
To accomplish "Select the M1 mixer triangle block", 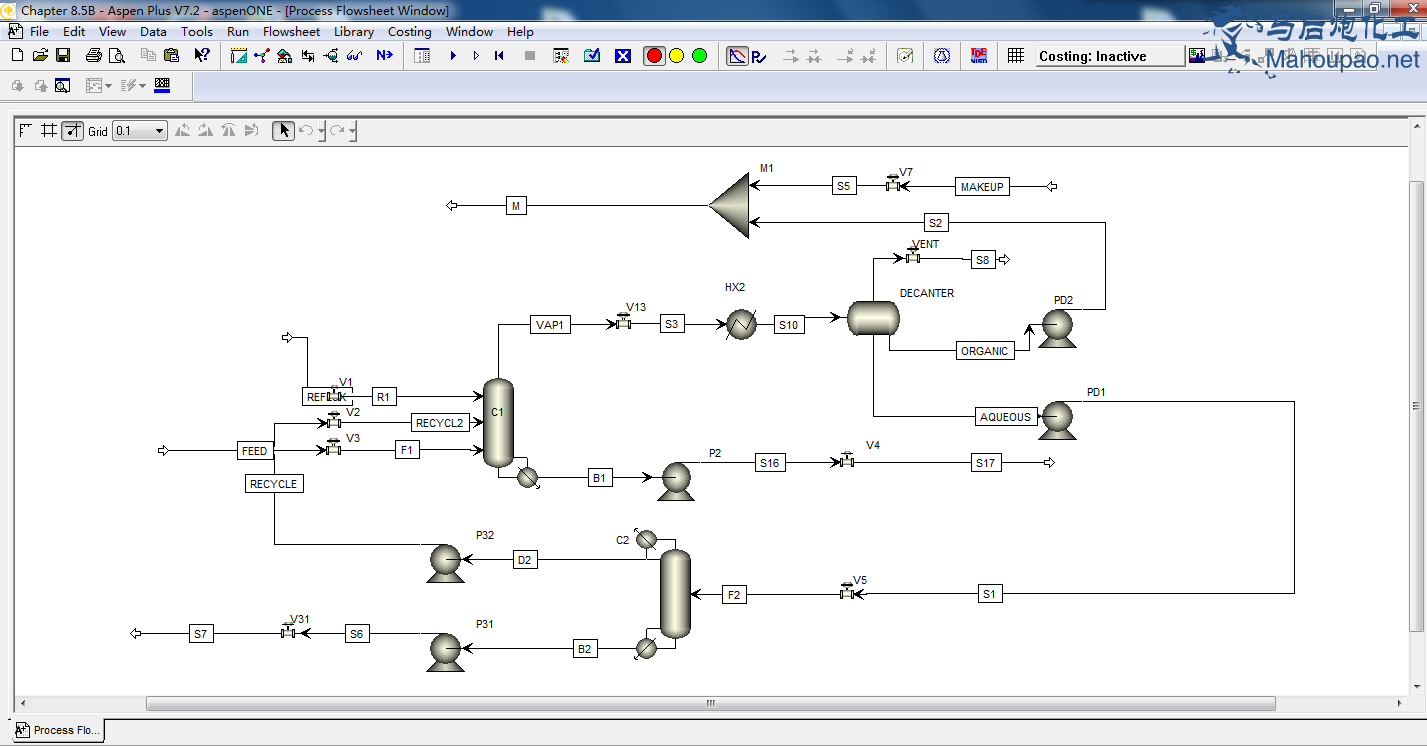I will tap(729, 205).
